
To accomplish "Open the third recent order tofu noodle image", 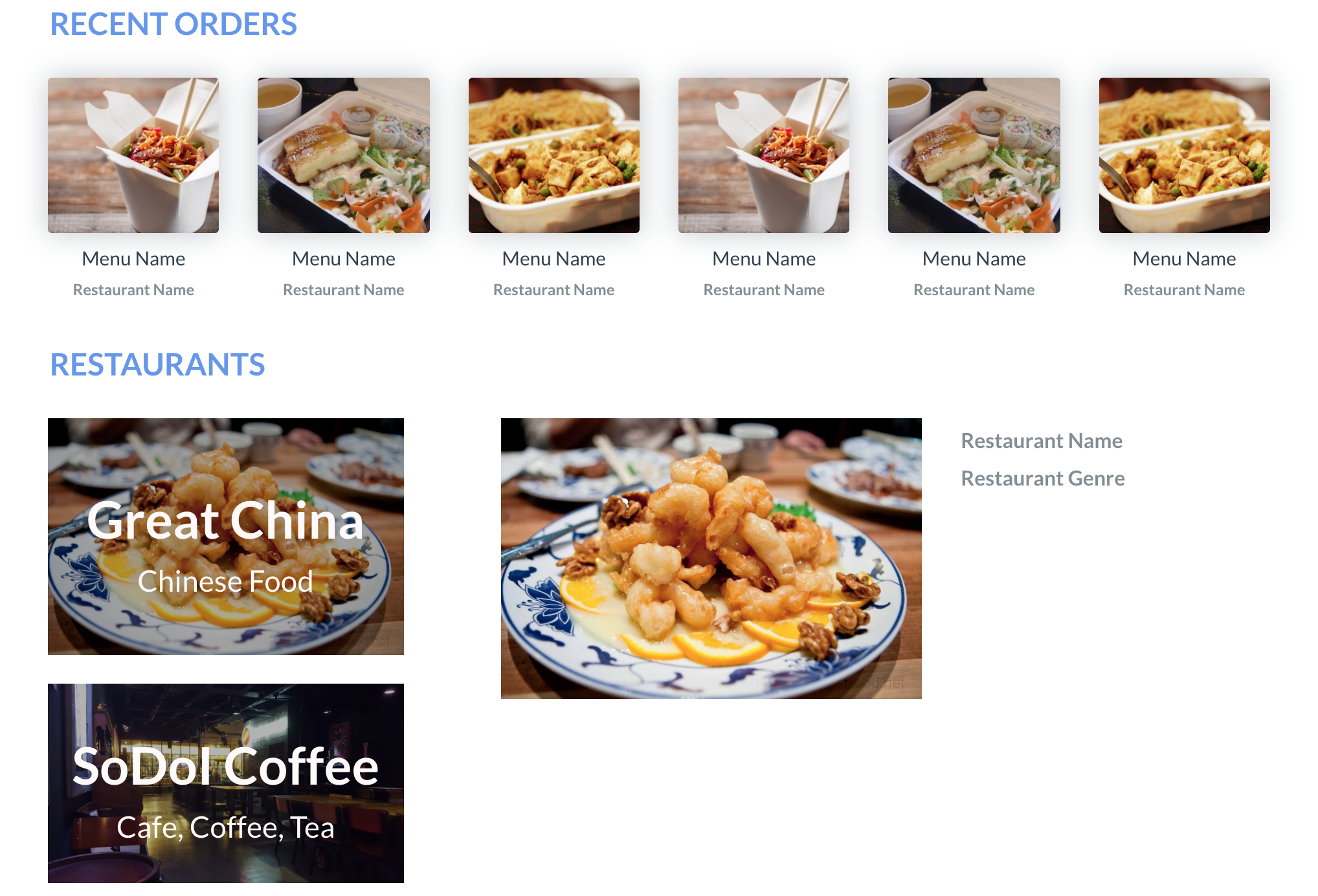I will click(554, 155).
